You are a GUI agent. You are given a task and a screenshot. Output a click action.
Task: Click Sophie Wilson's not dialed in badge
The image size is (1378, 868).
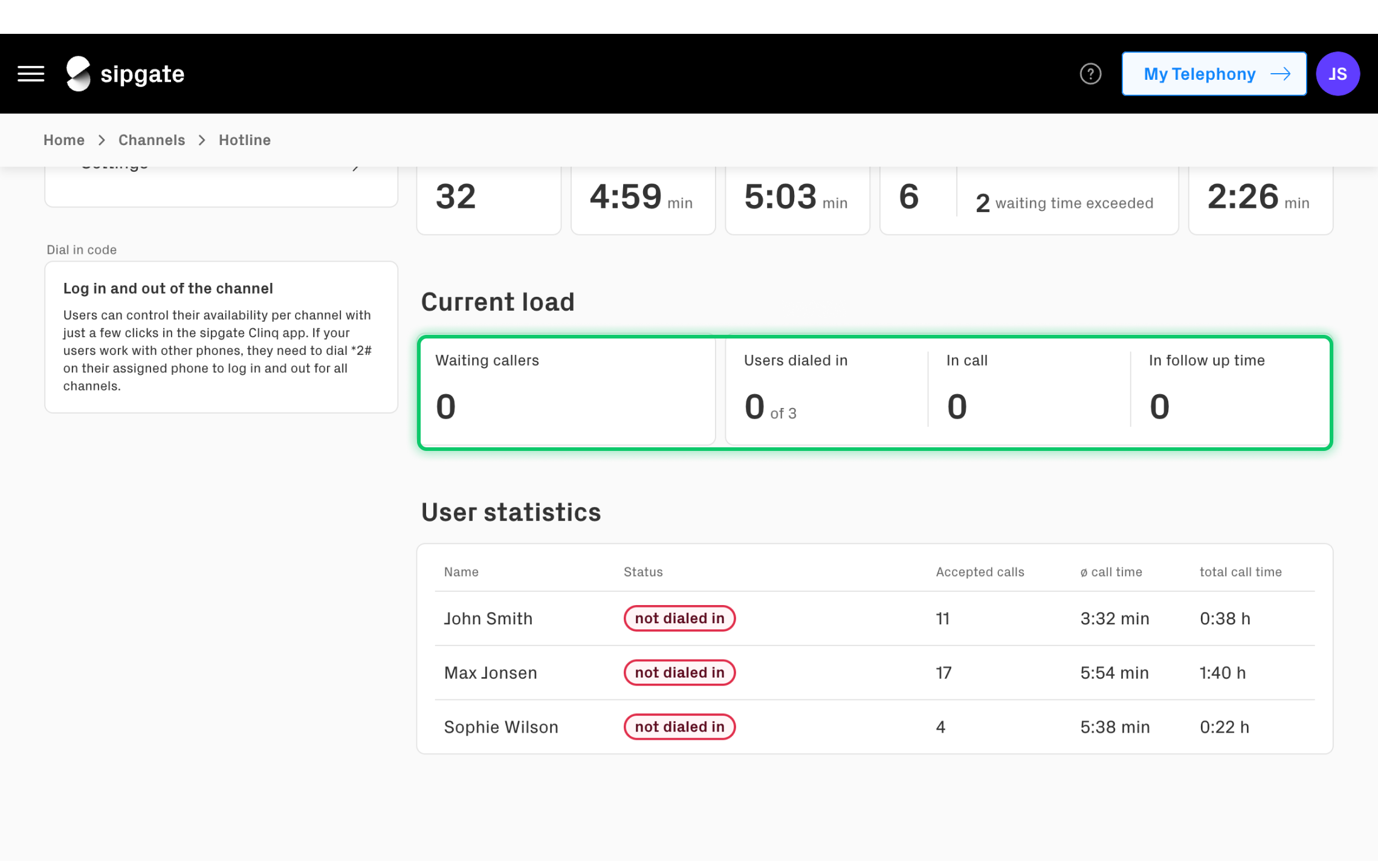pyautogui.click(x=679, y=727)
